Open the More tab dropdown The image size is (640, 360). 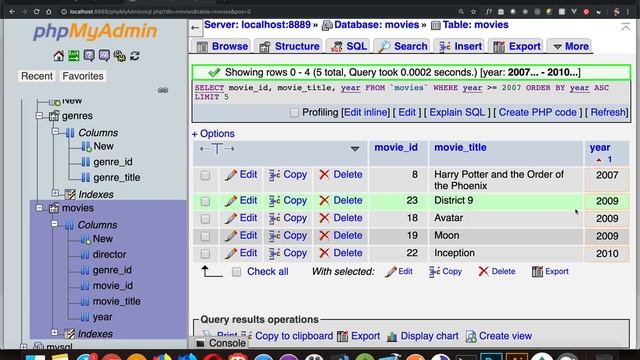coord(571,47)
